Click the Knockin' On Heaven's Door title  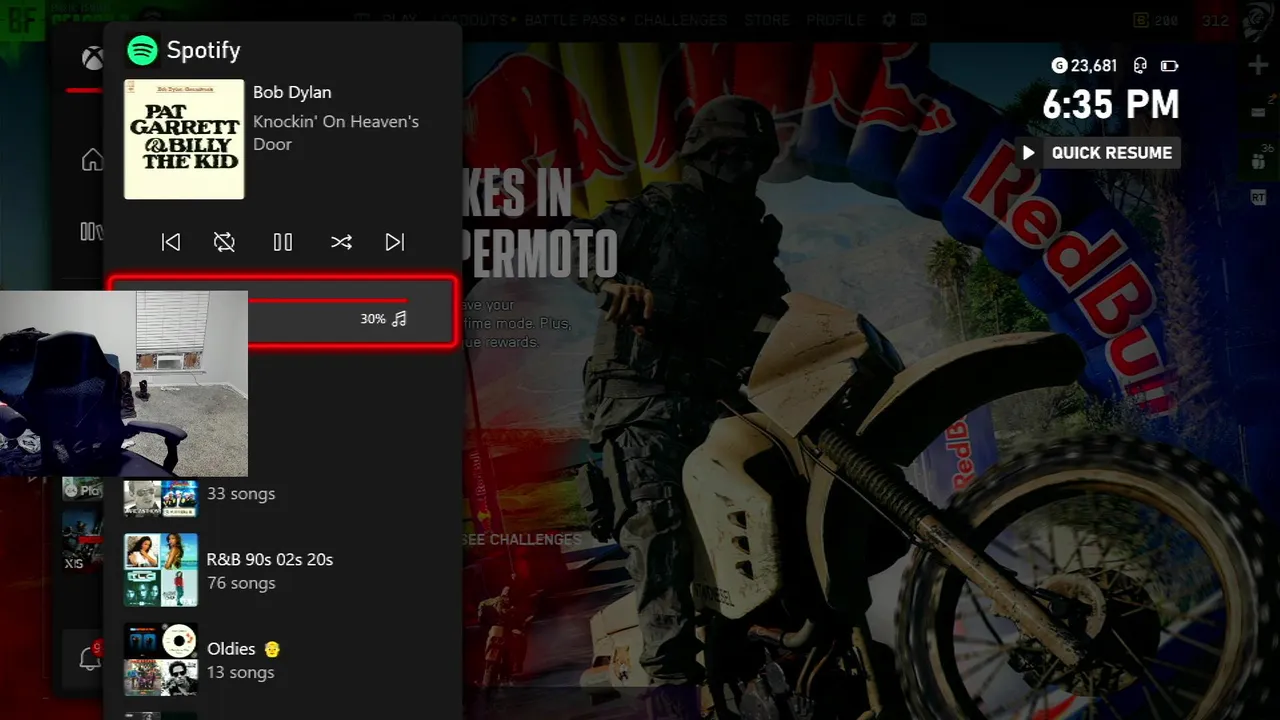(x=336, y=133)
